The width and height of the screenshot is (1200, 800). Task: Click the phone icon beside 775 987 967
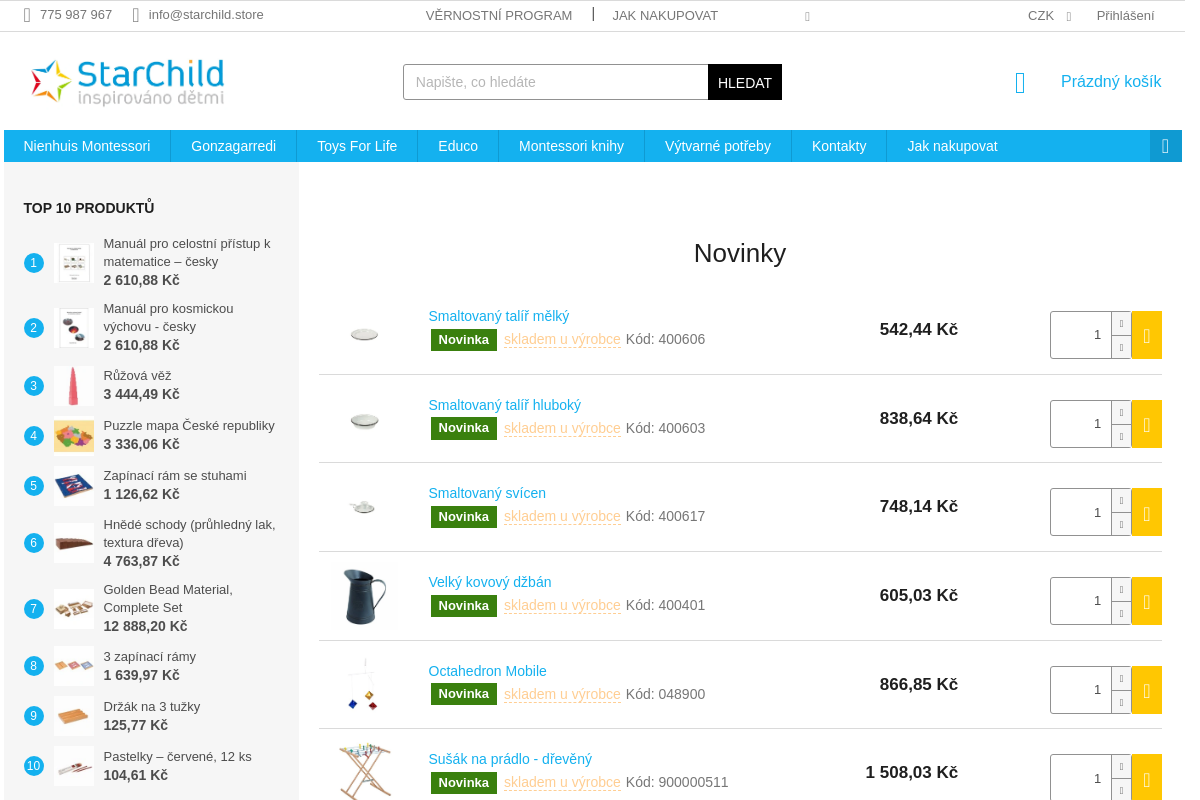pyautogui.click(x=27, y=15)
